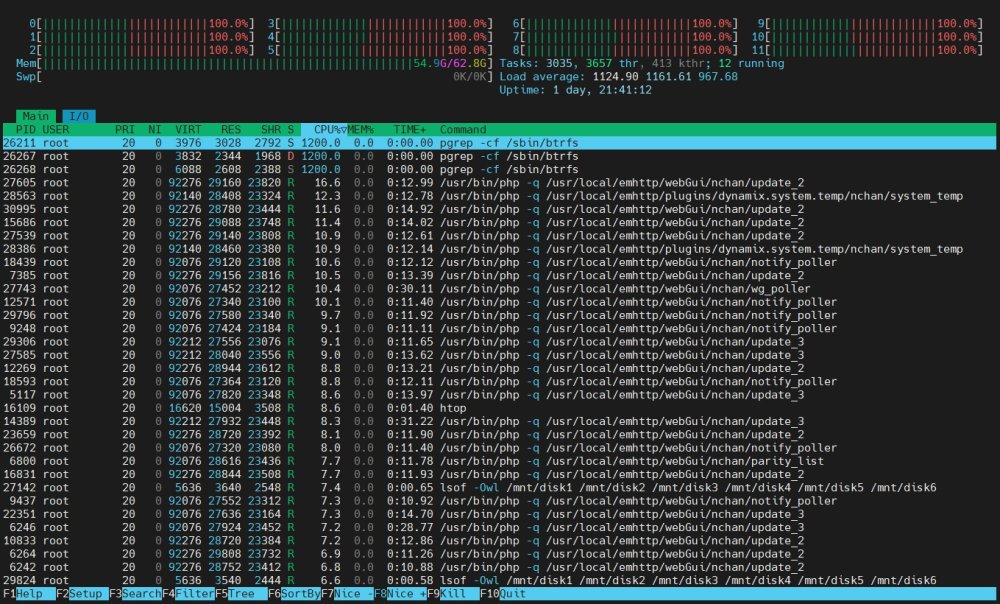Sort by the Command column header
This screenshot has height=604, width=1000.
[463, 129]
